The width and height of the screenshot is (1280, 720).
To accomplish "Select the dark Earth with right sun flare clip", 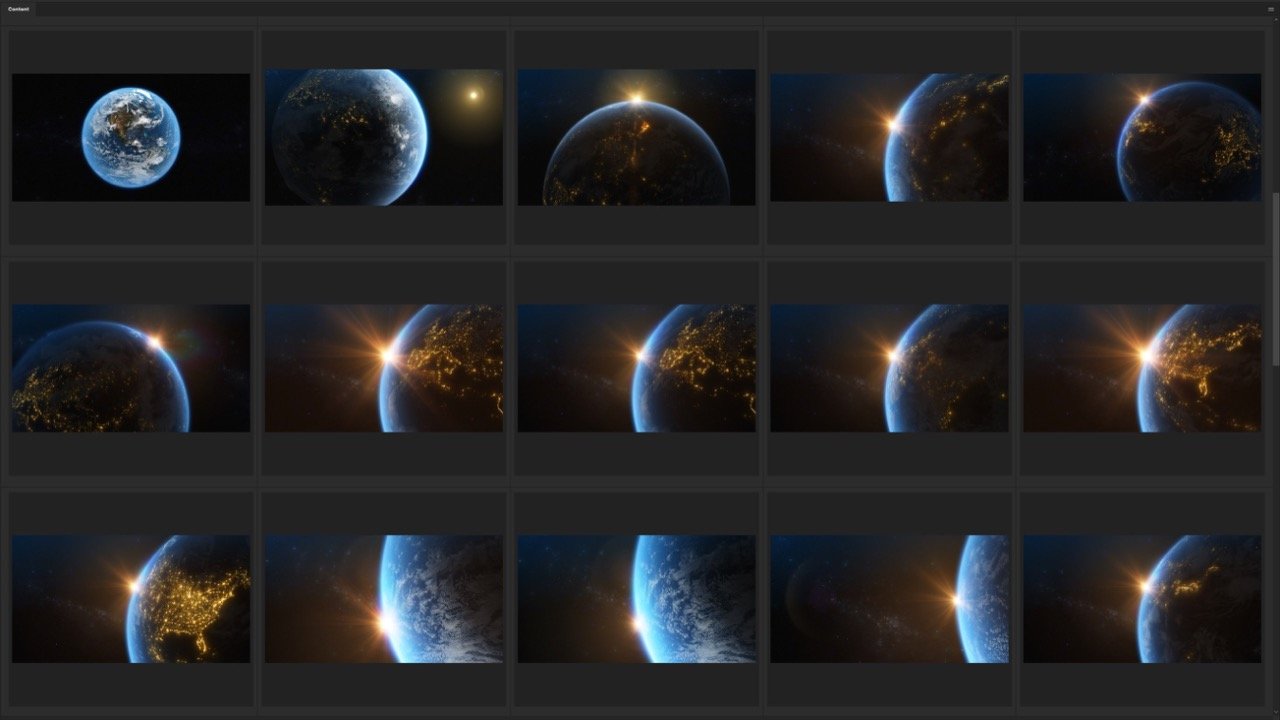I will (x=890, y=600).
